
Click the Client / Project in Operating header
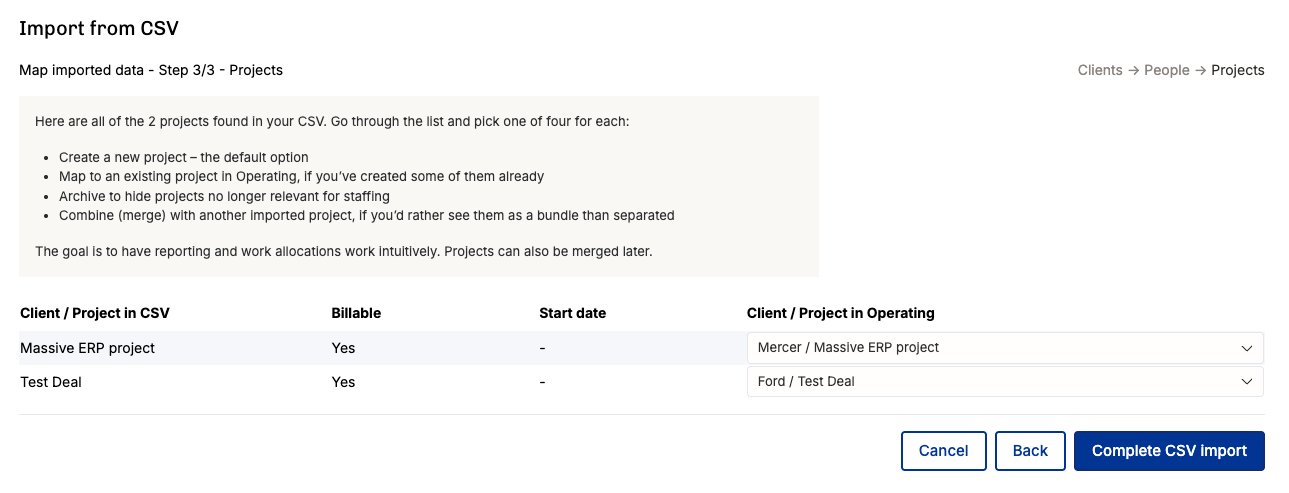[x=840, y=313]
